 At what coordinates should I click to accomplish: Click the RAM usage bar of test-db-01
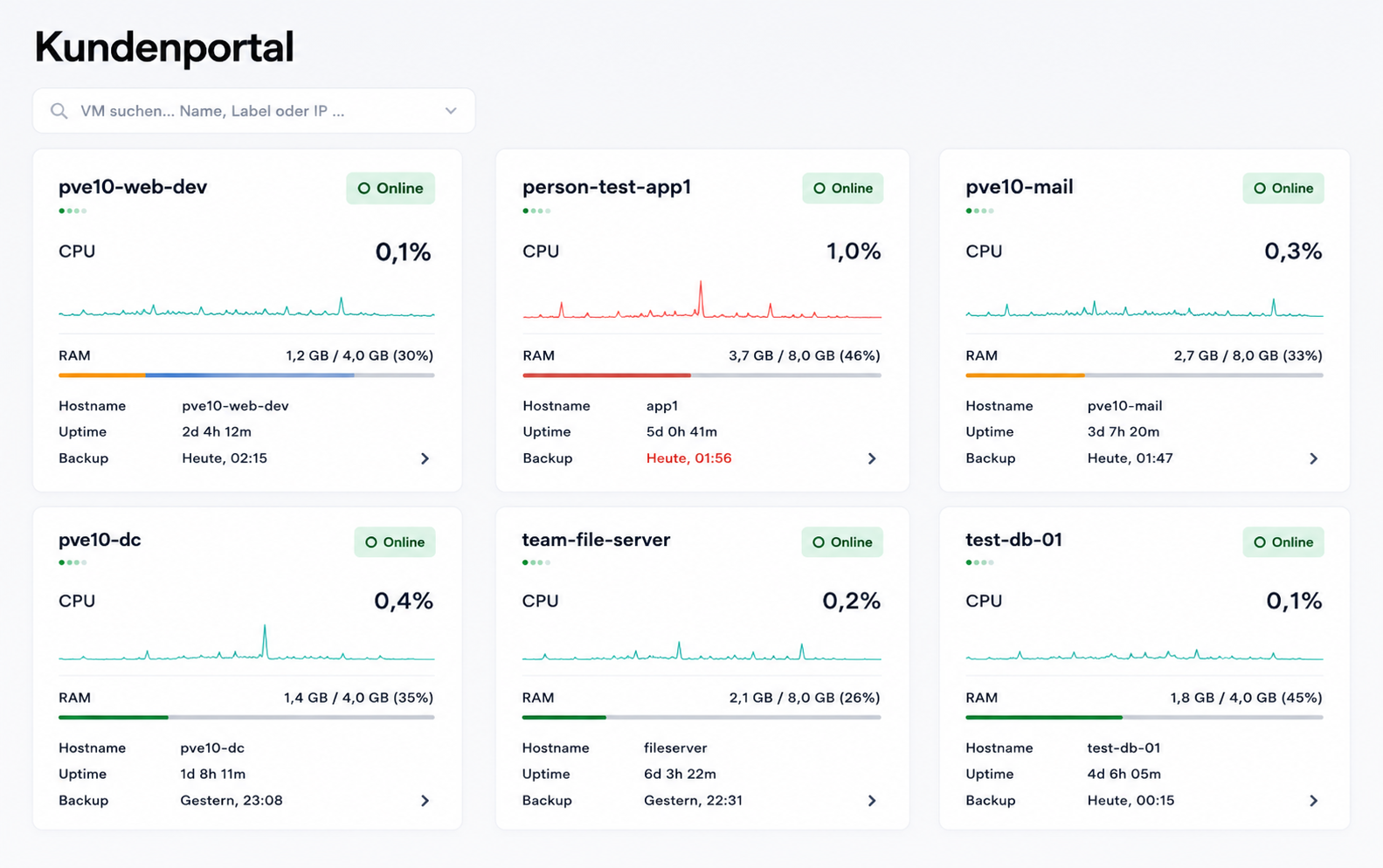(x=1144, y=718)
